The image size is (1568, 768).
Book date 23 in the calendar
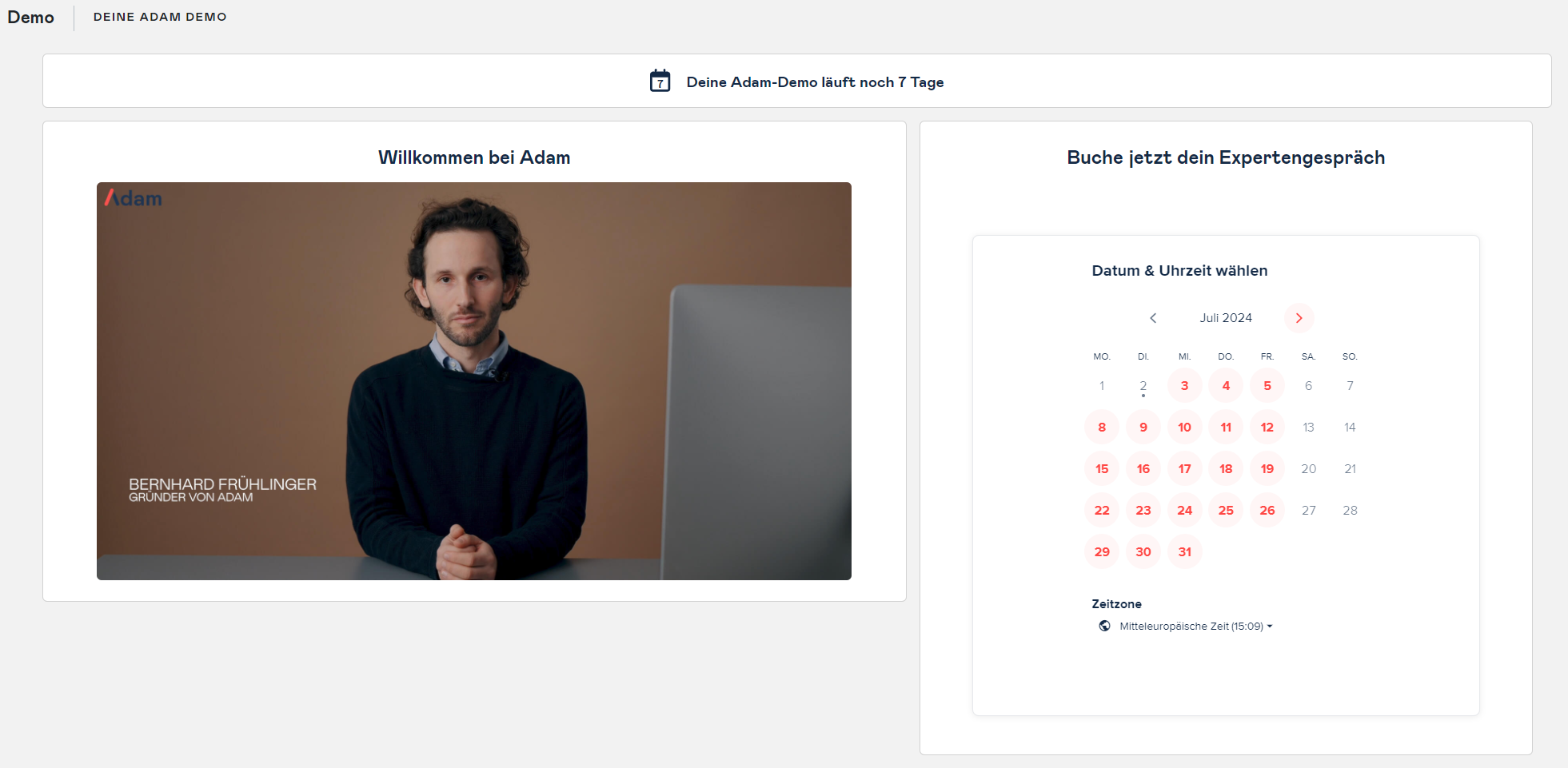pyautogui.click(x=1143, y=511)
